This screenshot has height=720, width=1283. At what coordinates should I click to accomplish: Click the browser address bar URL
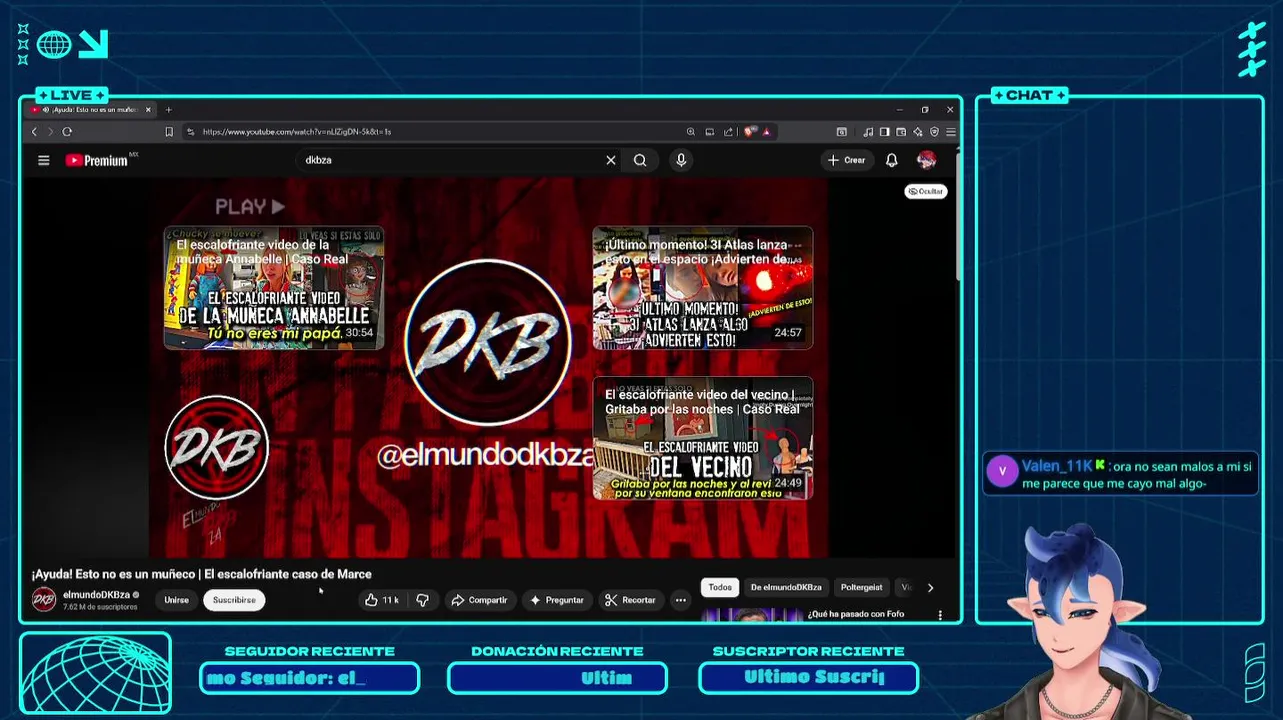click(x=296, y=132)
